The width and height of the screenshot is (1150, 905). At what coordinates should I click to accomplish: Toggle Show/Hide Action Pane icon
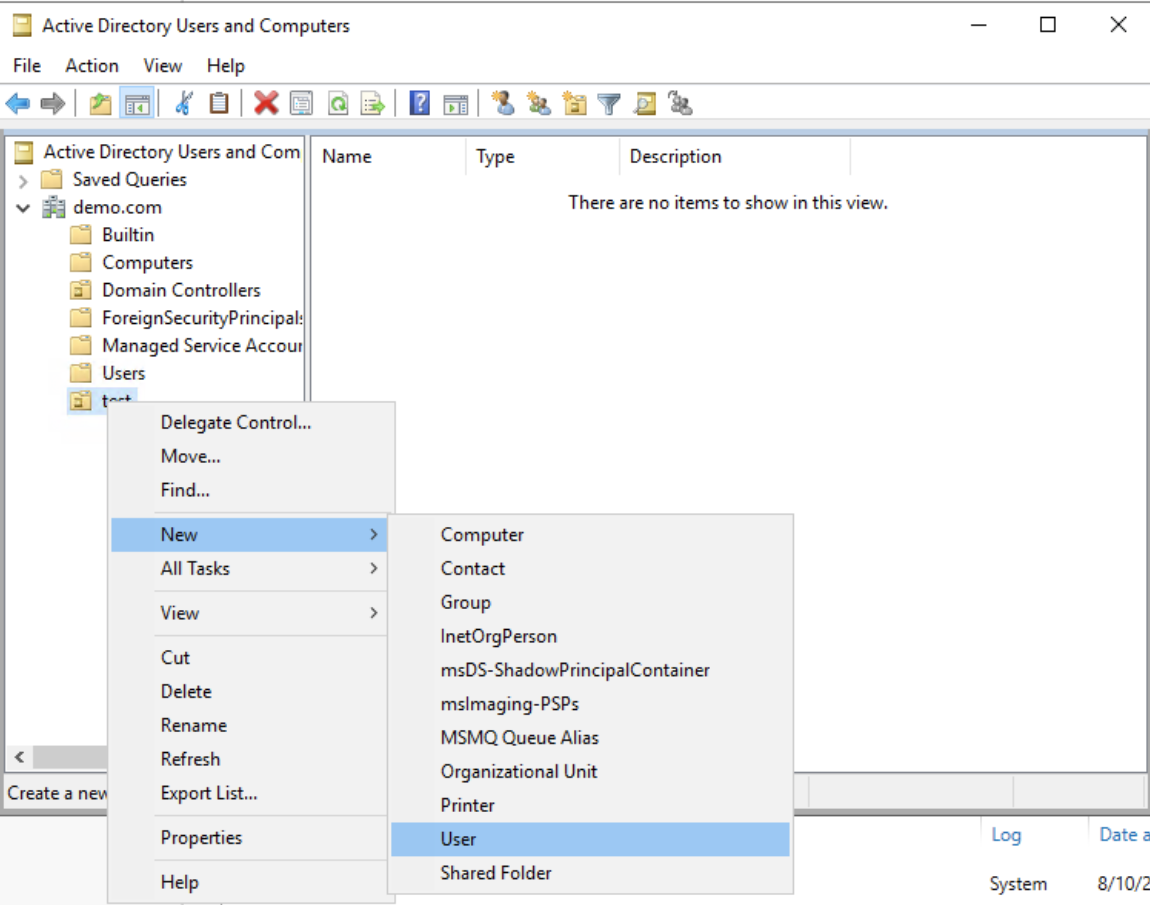455,103
